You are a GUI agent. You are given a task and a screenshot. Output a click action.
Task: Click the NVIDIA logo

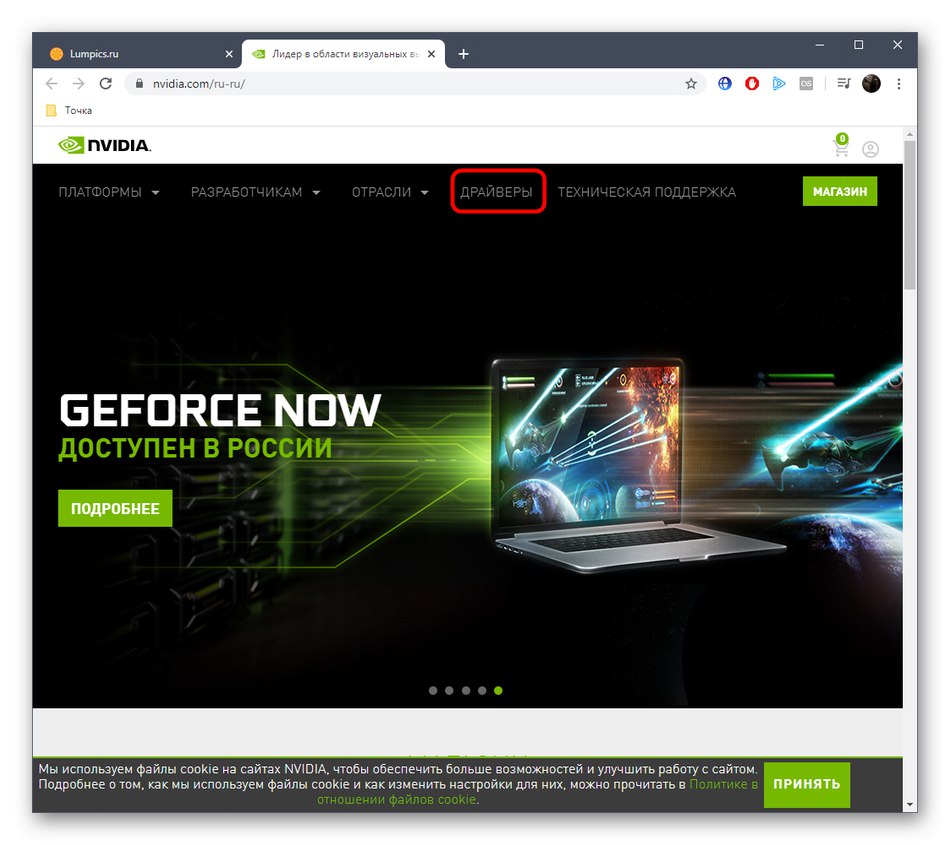coord(105,145)
